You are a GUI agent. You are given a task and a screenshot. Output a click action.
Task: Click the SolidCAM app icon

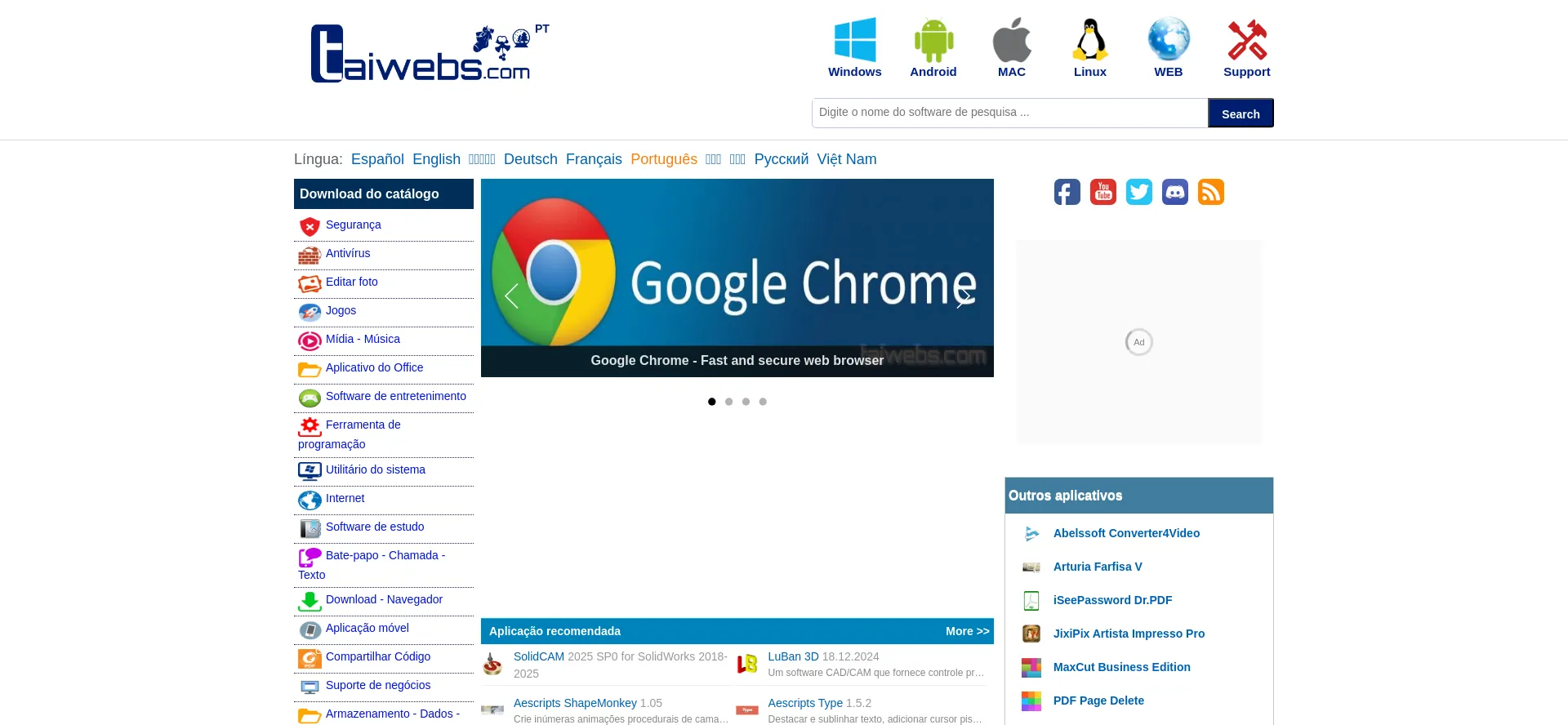[x=492, y=664]
